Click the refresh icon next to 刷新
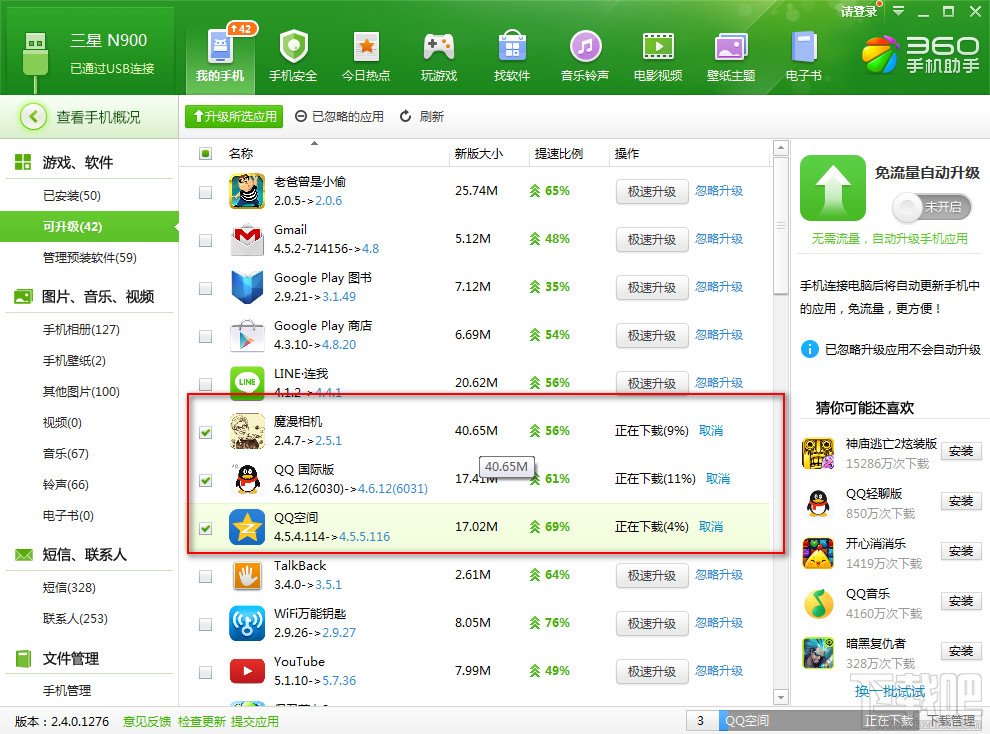The width and height of the screenshot is (990, 734). [405, 116]
